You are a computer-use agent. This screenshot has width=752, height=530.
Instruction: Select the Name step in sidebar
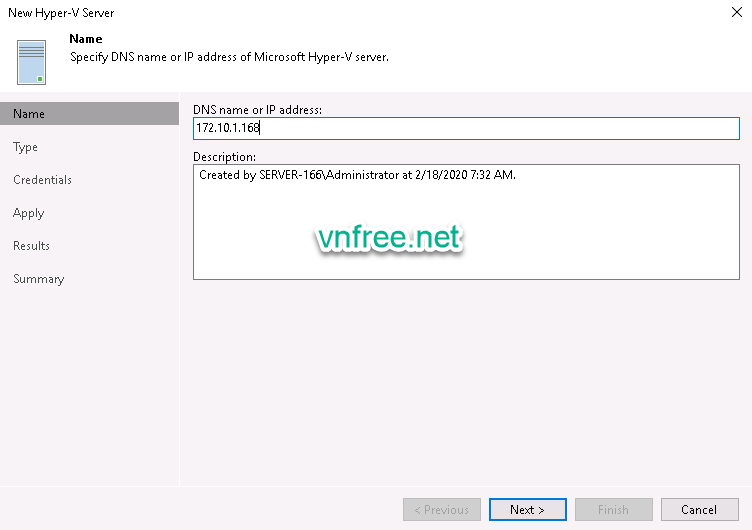[29, 114]
